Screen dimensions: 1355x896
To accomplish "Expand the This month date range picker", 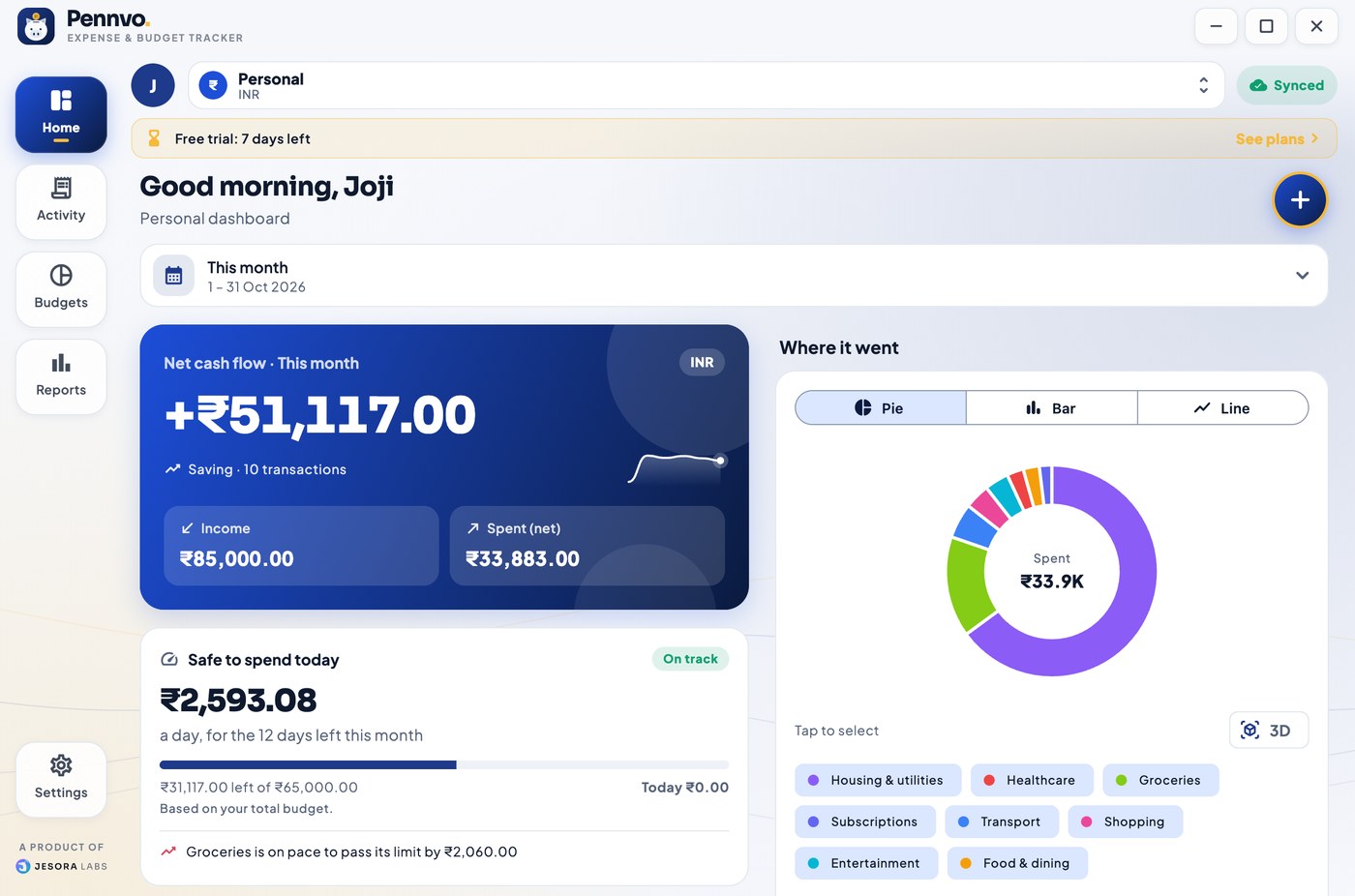I will pyautogui.click(x=734, y=276).
